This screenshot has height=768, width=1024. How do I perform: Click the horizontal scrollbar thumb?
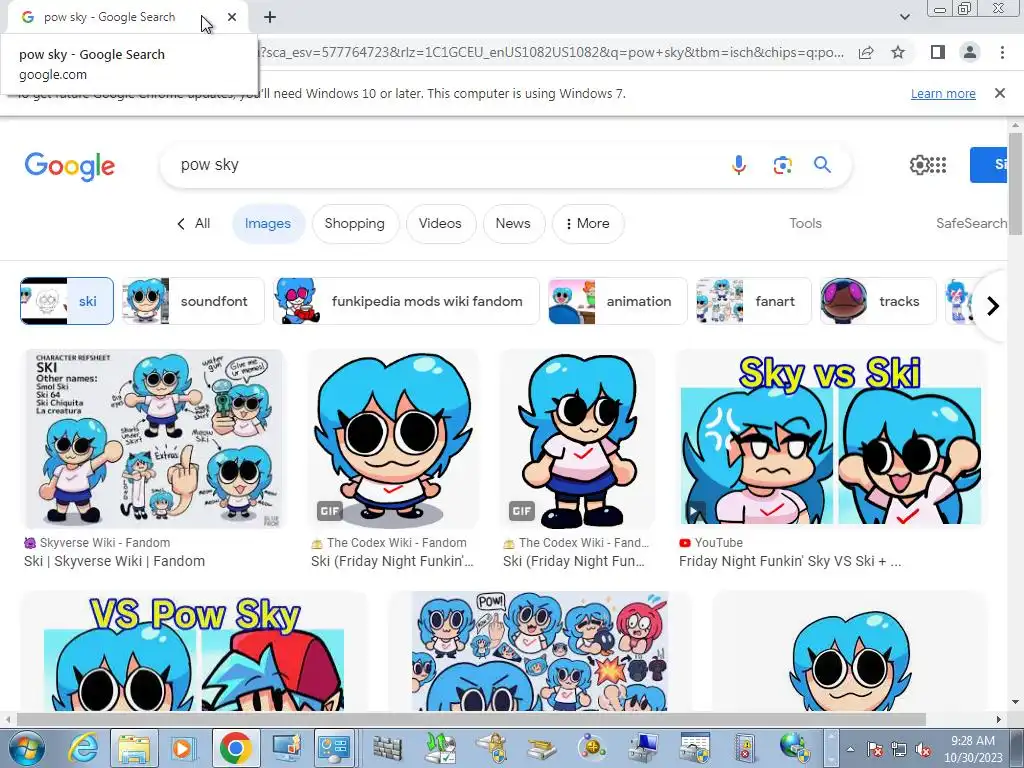pyautogui.click(x=471, y=720)
